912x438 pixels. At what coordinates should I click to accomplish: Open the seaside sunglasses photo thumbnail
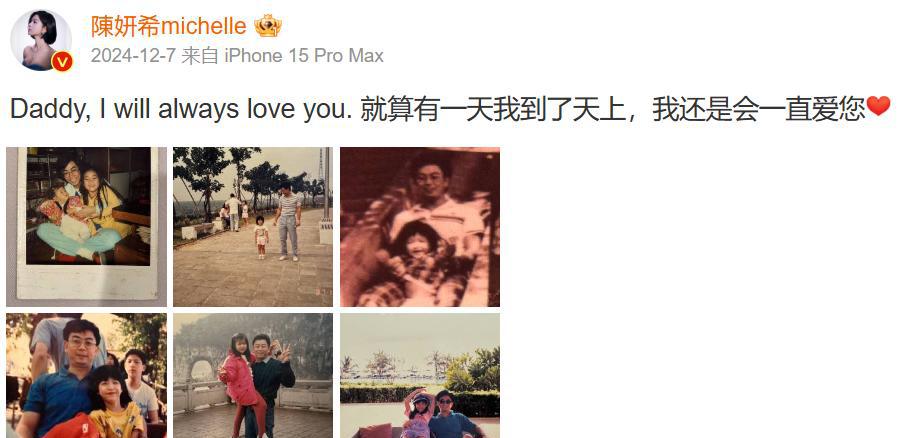click(x=420, y=376)
